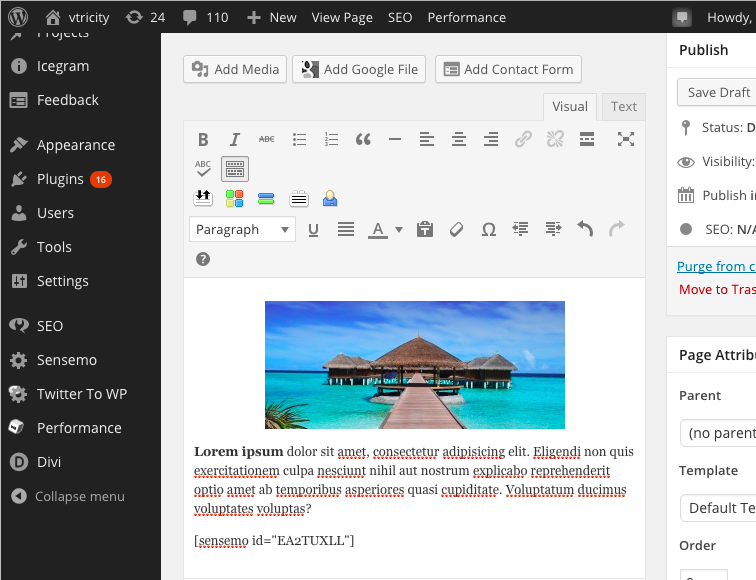
Task: Click Save Draft button
Action: (x=717, y=92)
